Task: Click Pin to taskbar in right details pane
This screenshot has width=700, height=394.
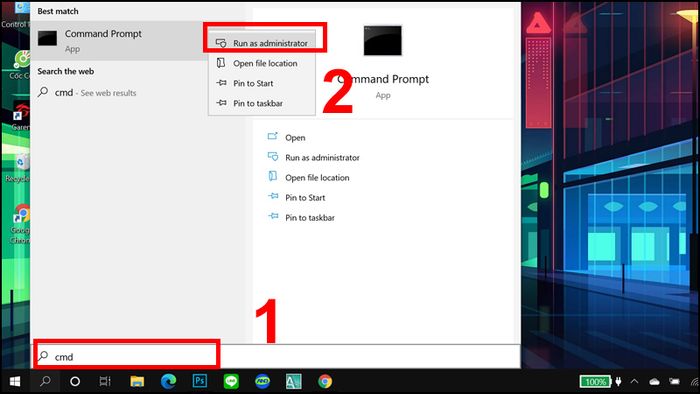Action: pyautogui.click(x=310, y=218)
